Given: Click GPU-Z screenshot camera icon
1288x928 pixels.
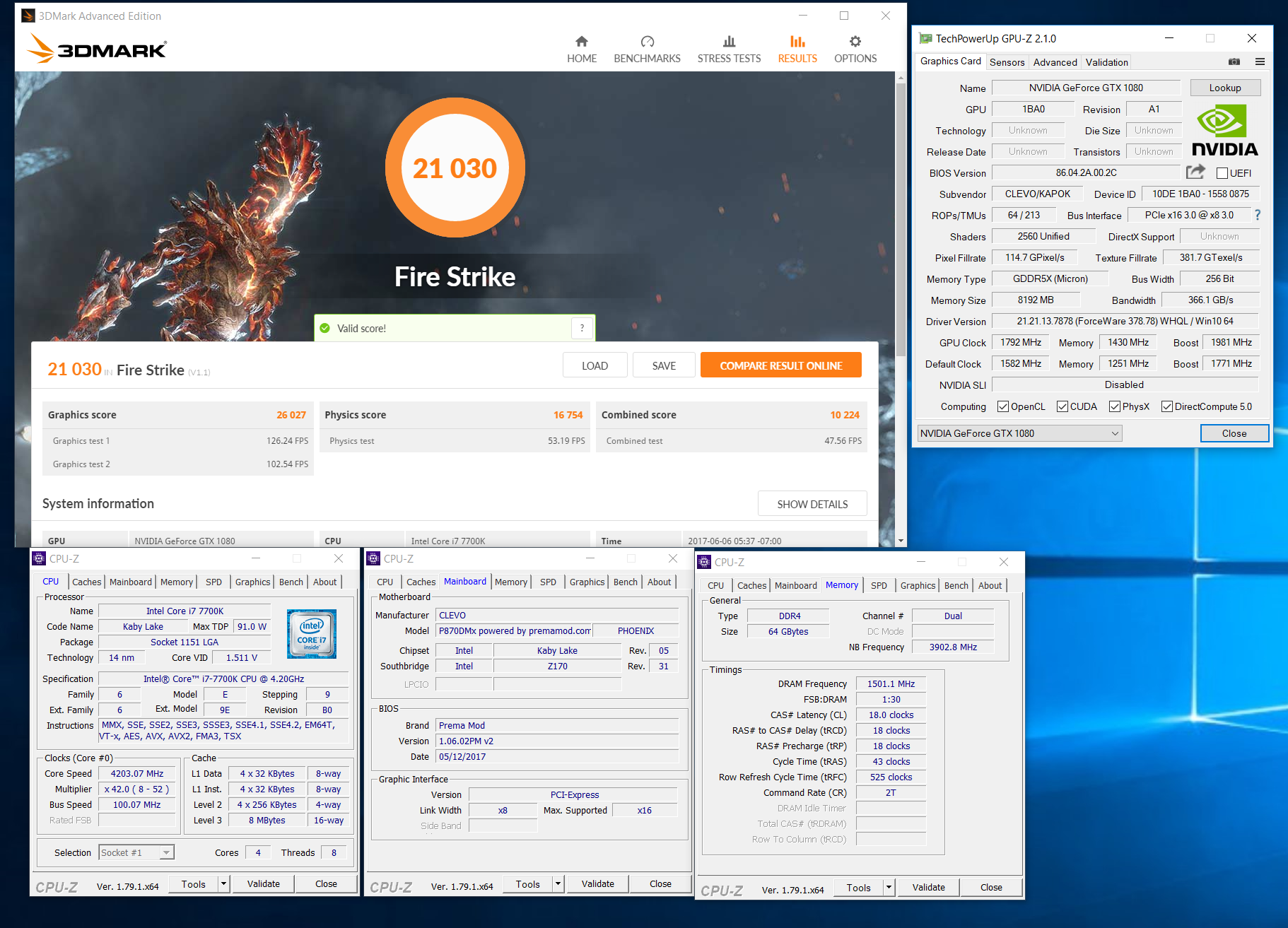Looking at the screenshot, I should point(1234,62).
